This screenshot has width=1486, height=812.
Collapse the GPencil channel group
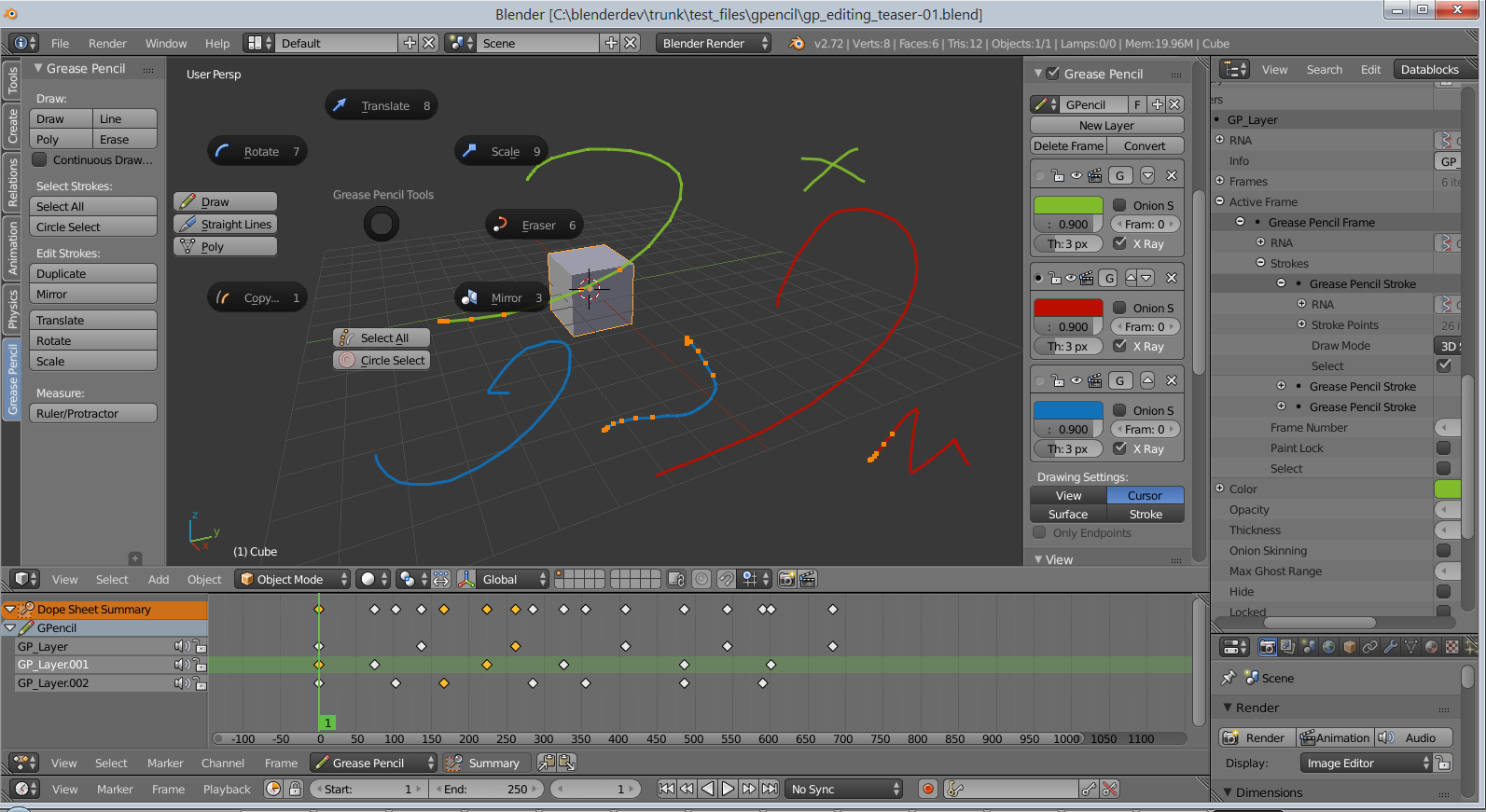(x=10, y=627)
